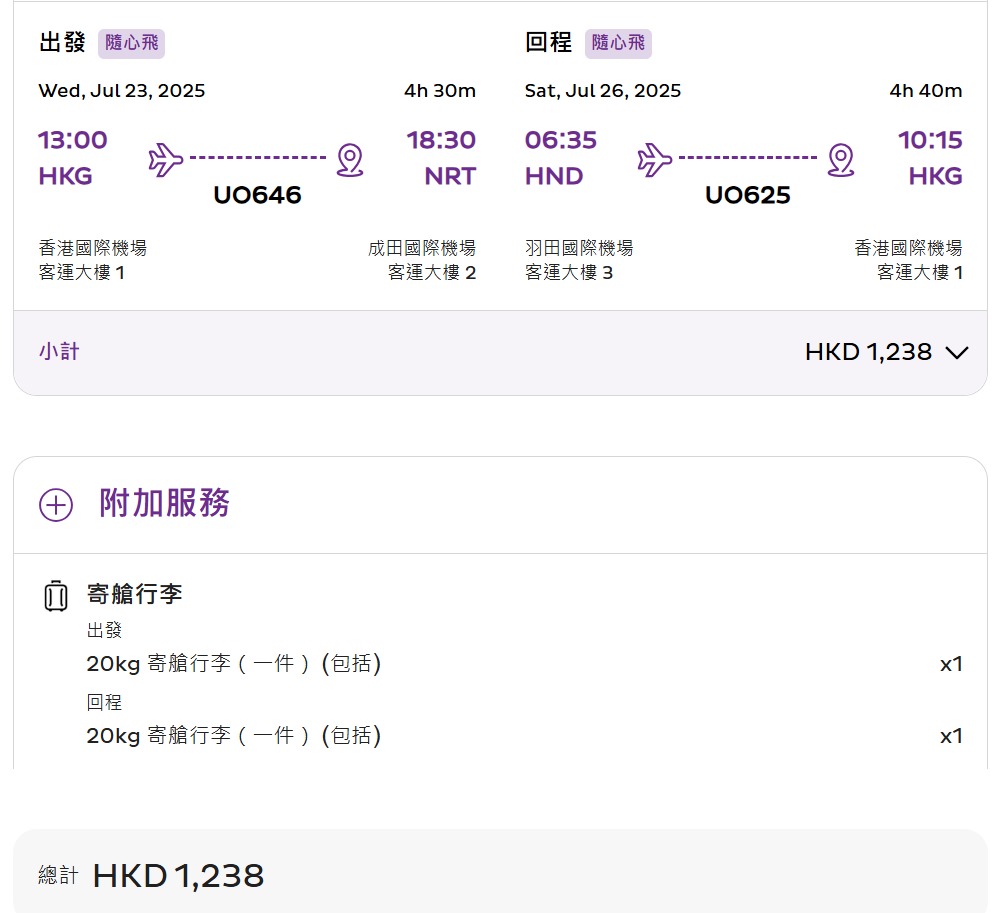The width and height of the screenshot is (1005, 913).
Task: Click the HKG arrival location pin icon
Action: coord(841,159)
